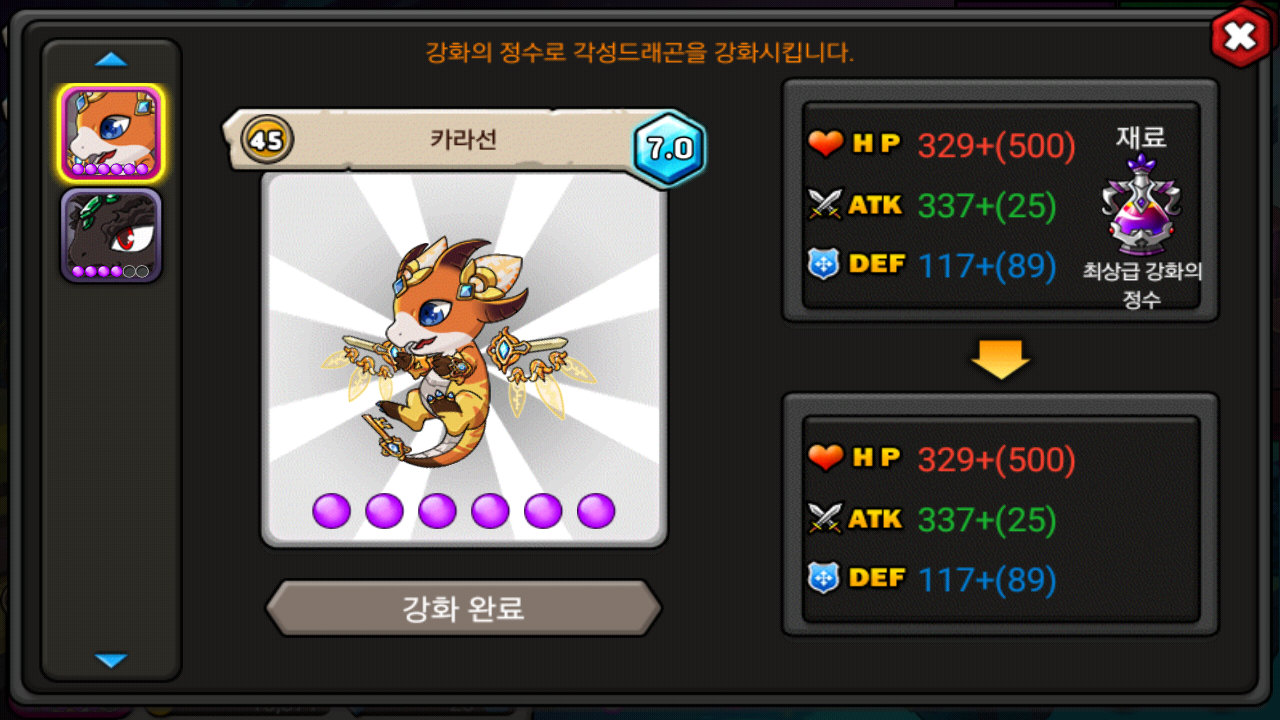Tap the last purple enhancement orb

point(596,511)
